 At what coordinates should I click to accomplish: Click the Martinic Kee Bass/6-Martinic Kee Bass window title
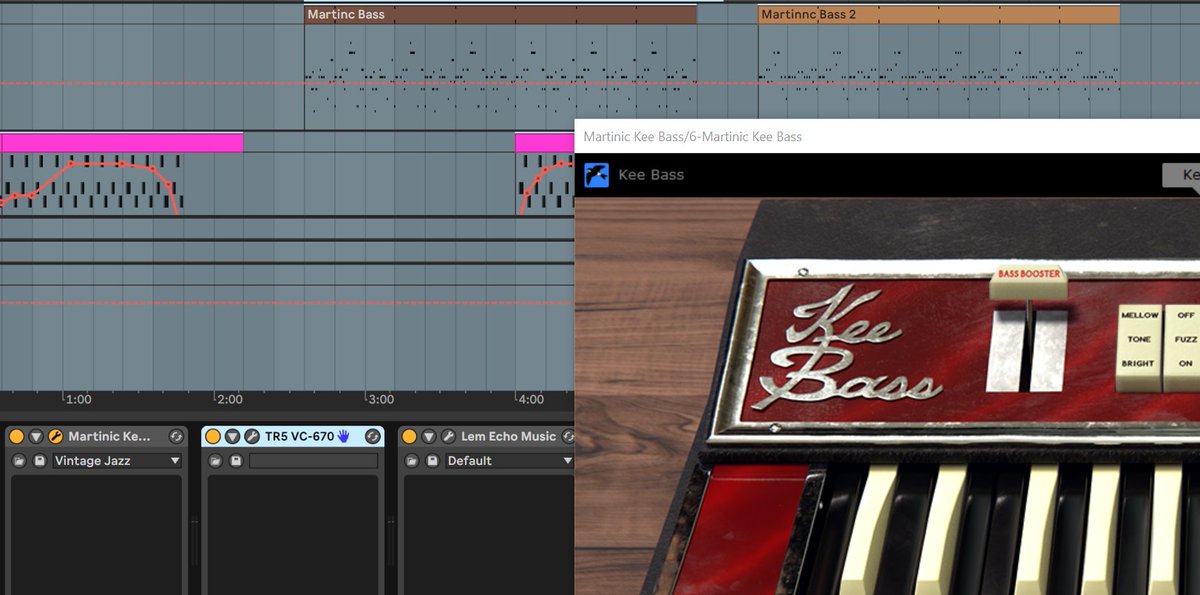[692, 137]
